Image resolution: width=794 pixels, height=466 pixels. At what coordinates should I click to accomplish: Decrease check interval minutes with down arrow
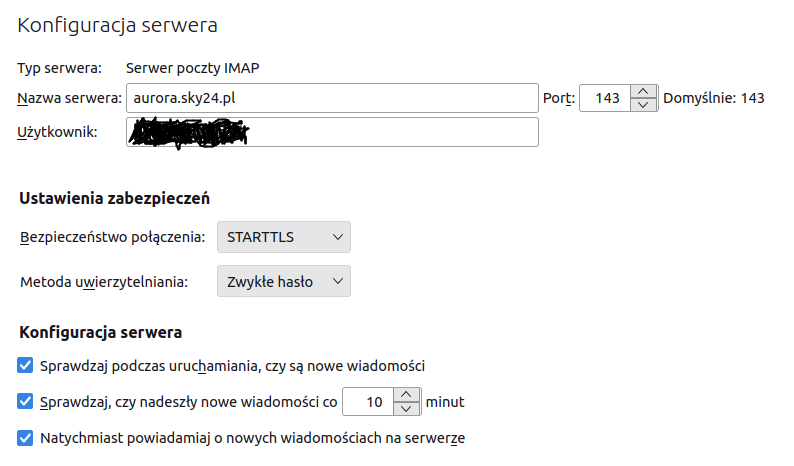(x=406, y=409)
